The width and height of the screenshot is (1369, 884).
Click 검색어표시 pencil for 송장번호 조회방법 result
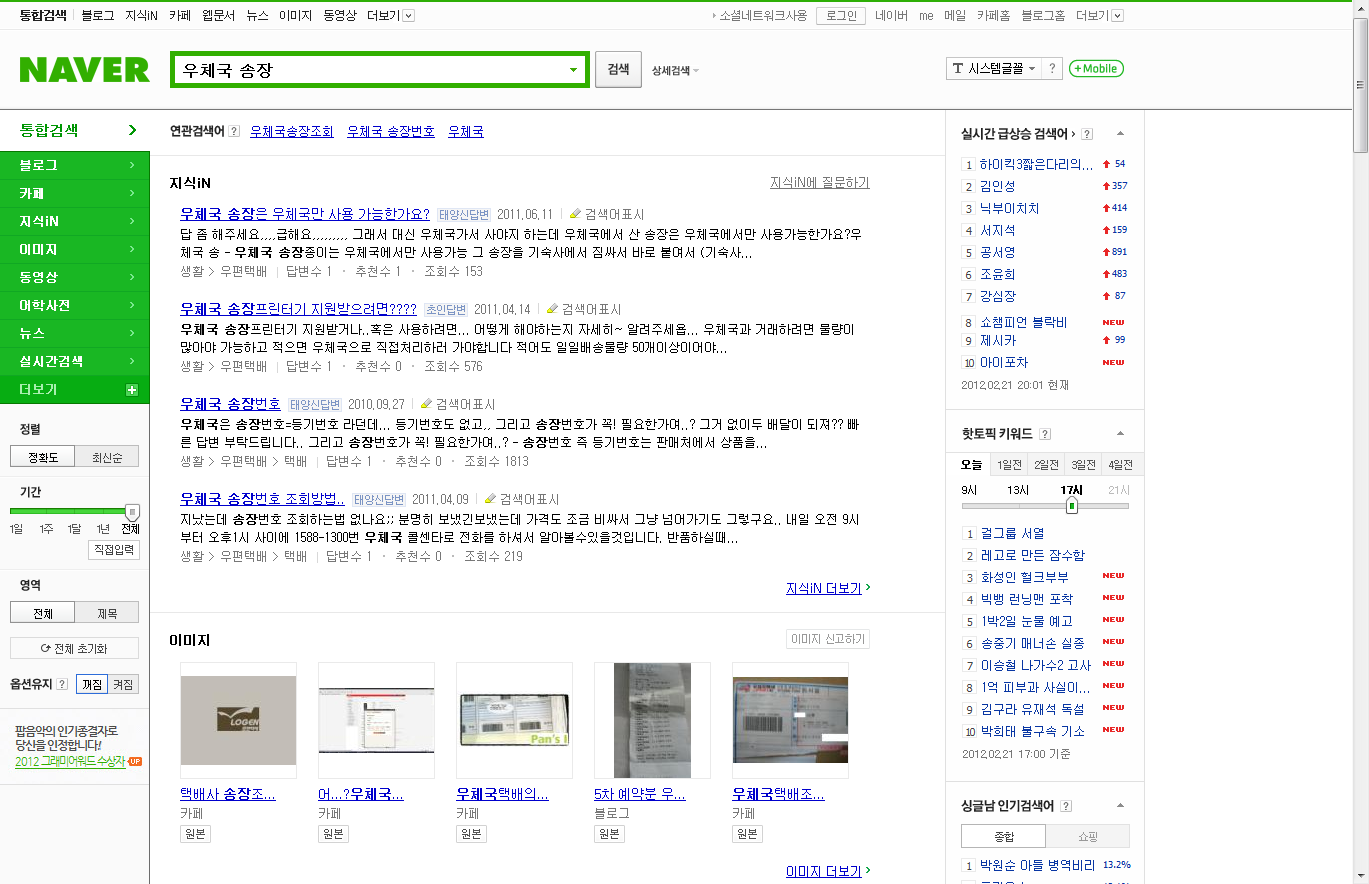point(521,499)
